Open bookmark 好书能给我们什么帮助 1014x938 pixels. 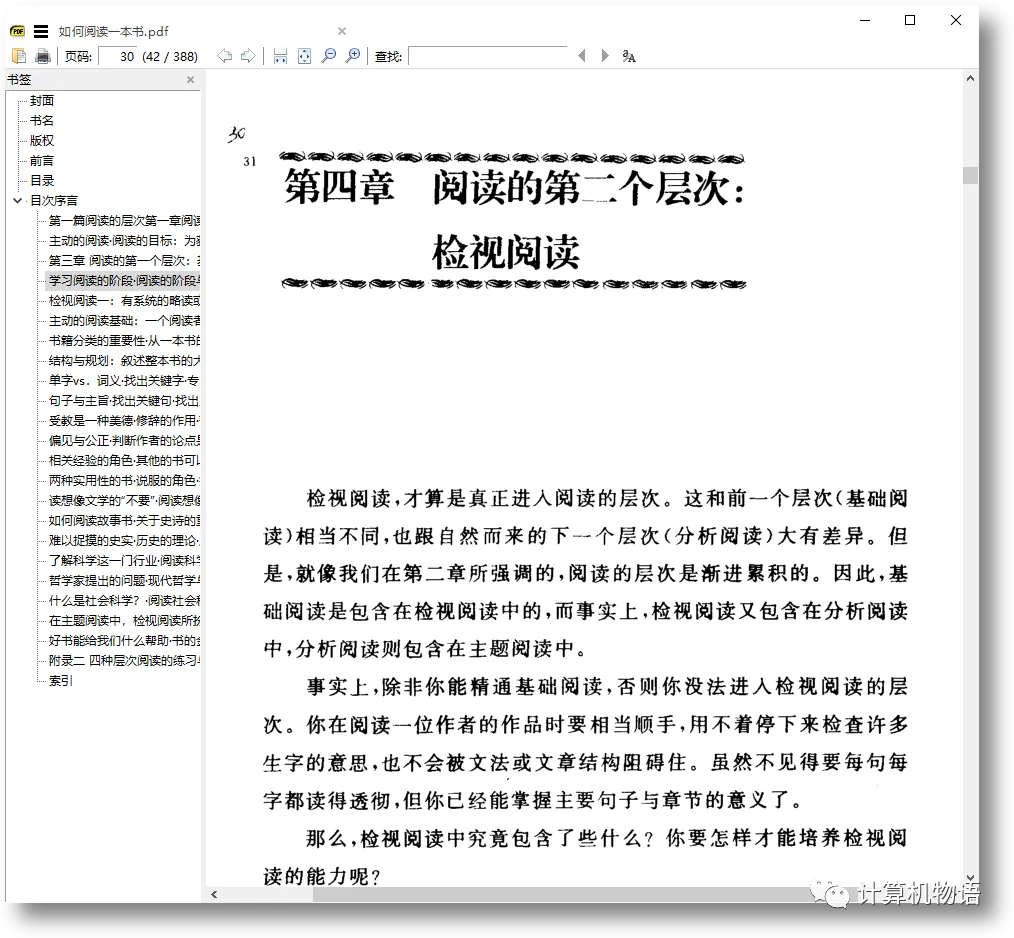click(x=124, y=641)
